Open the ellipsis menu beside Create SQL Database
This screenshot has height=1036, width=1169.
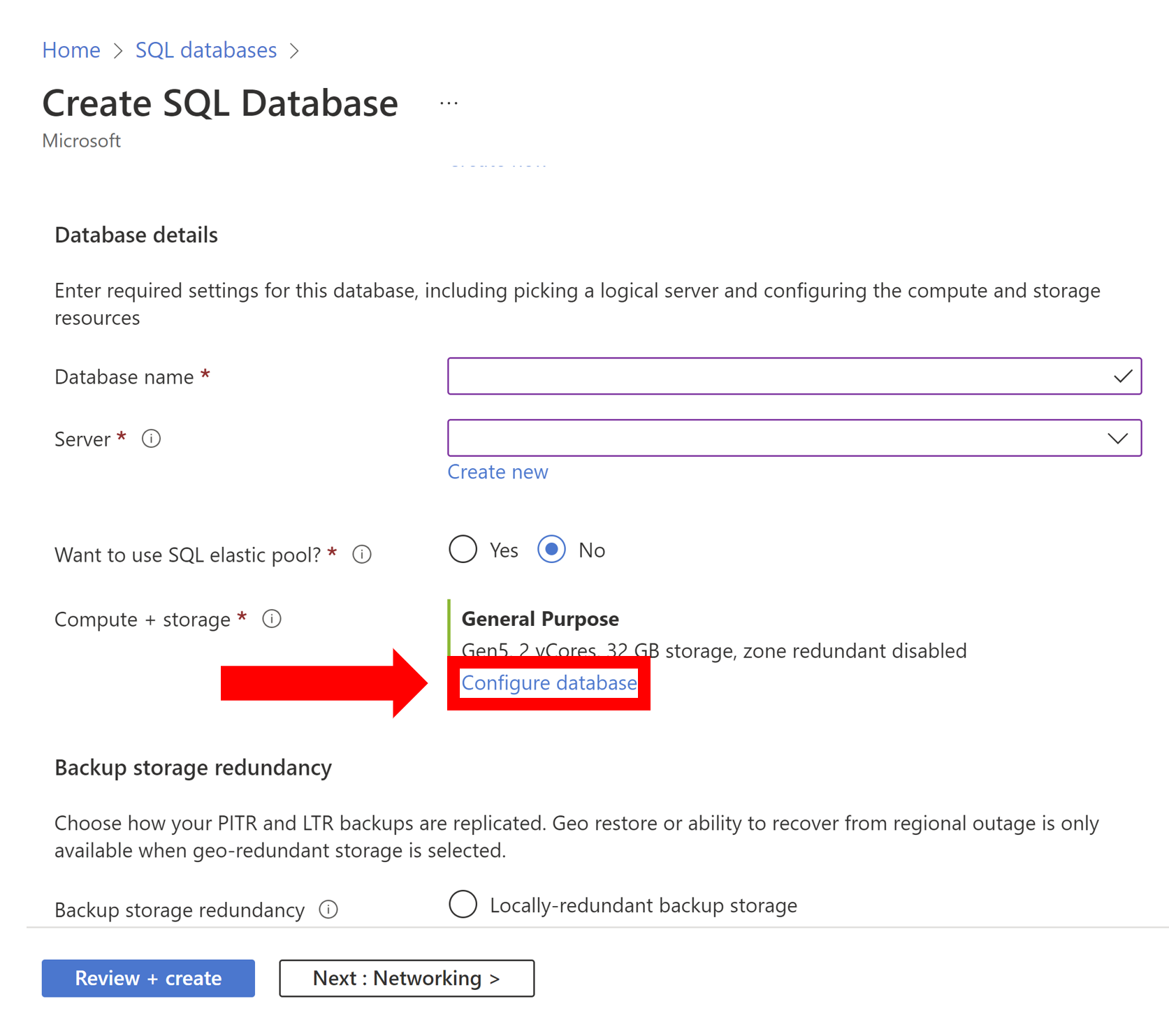[x=448, y=102]
